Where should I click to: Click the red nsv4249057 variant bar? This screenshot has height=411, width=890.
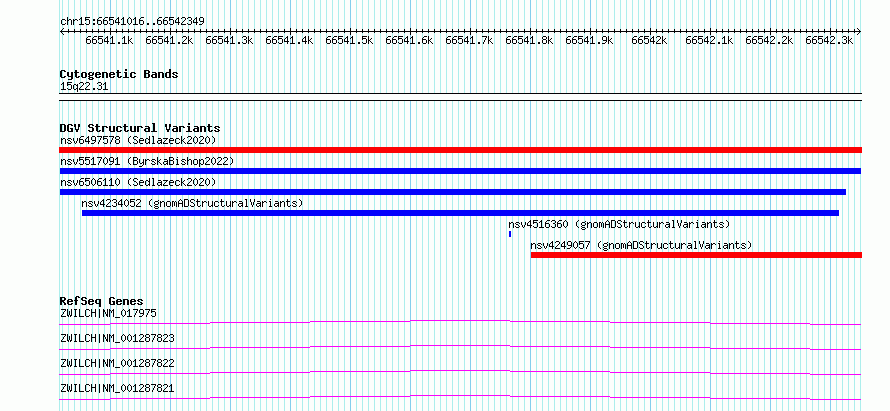[696, 255]
